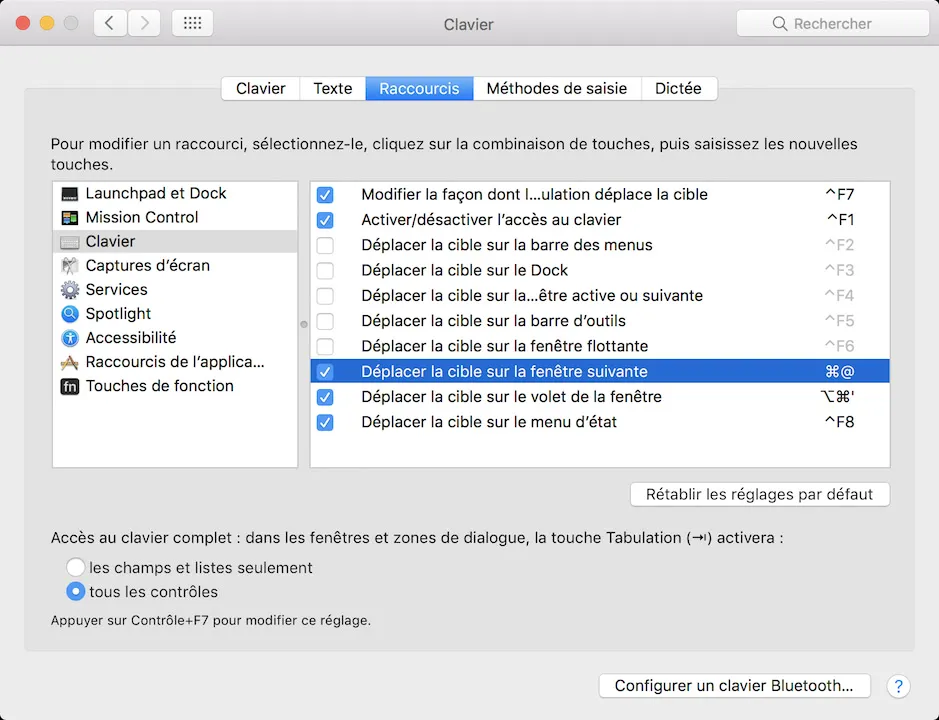Enable Déplacer la cible sur la barre des menus
The image size is (939, 720).
point(325,245)
